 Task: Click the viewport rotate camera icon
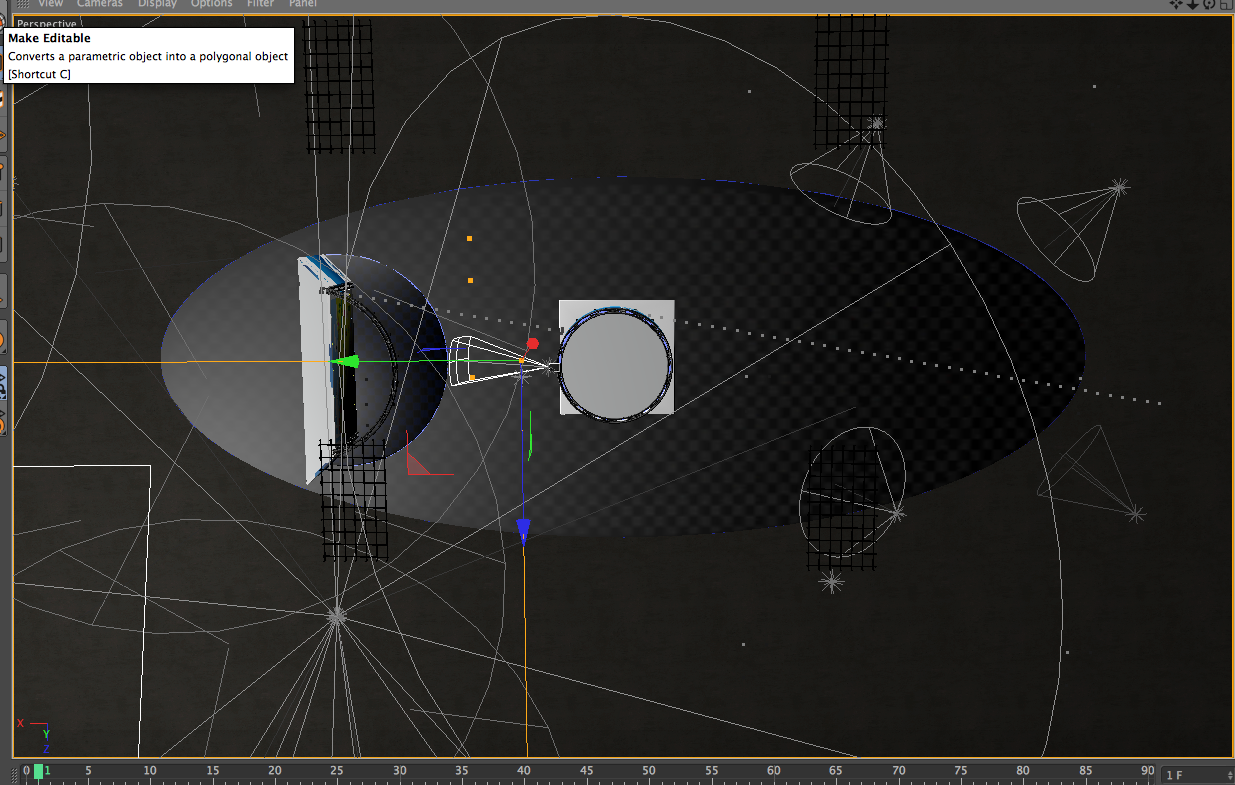point(1209,4)
